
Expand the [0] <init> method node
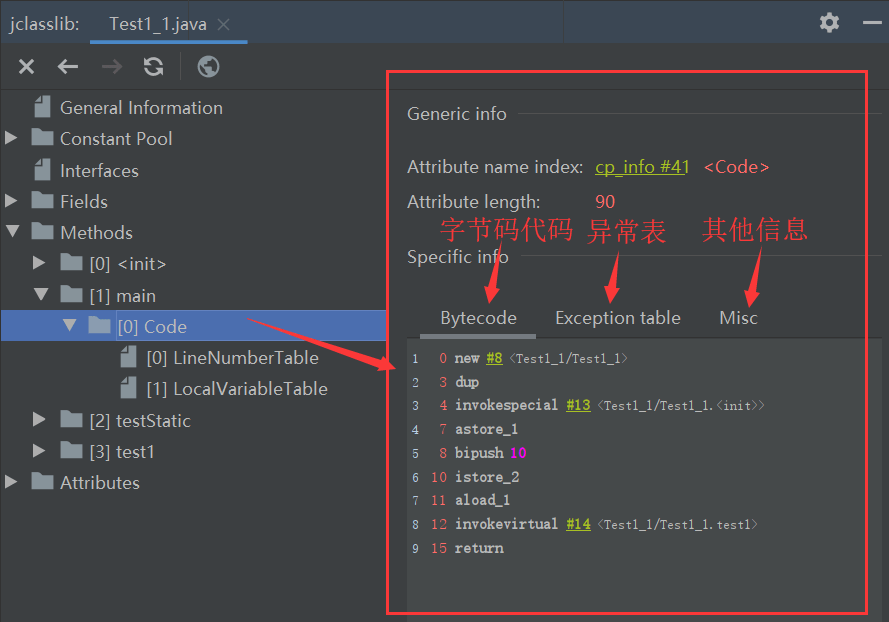click(x=40, y=264)
